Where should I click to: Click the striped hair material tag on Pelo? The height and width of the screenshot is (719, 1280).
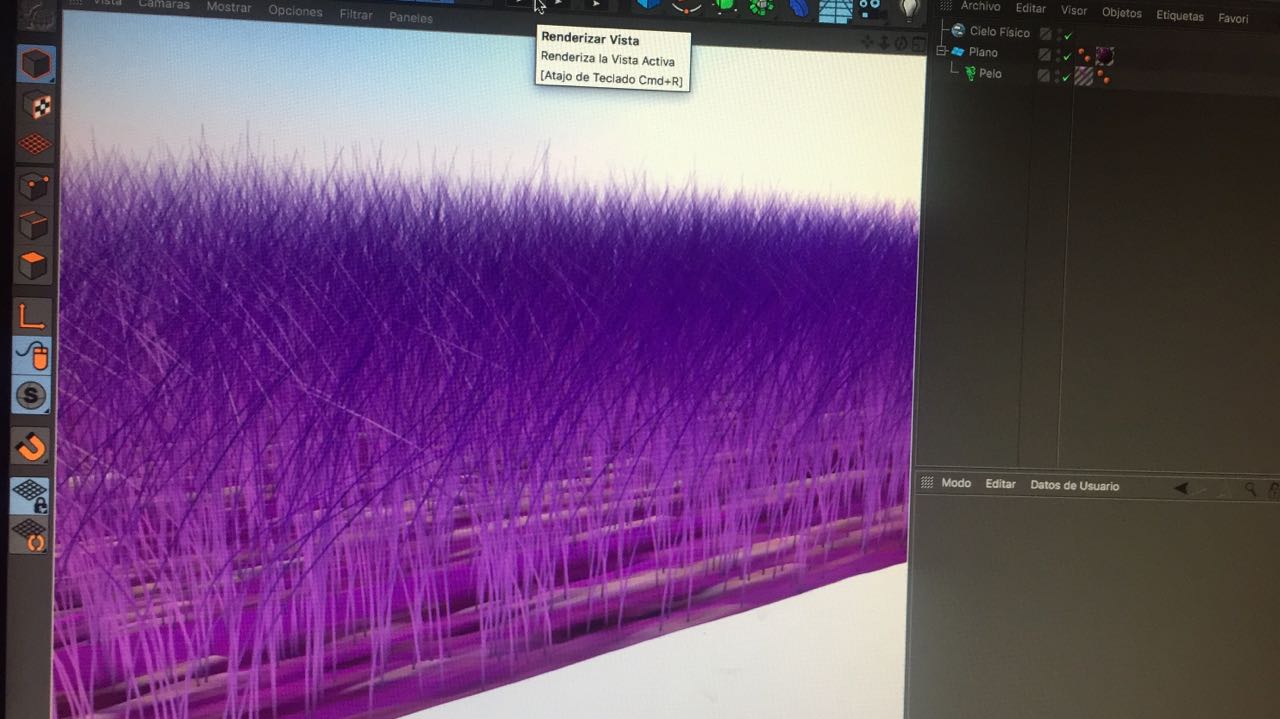click(x=1083, y=76)
